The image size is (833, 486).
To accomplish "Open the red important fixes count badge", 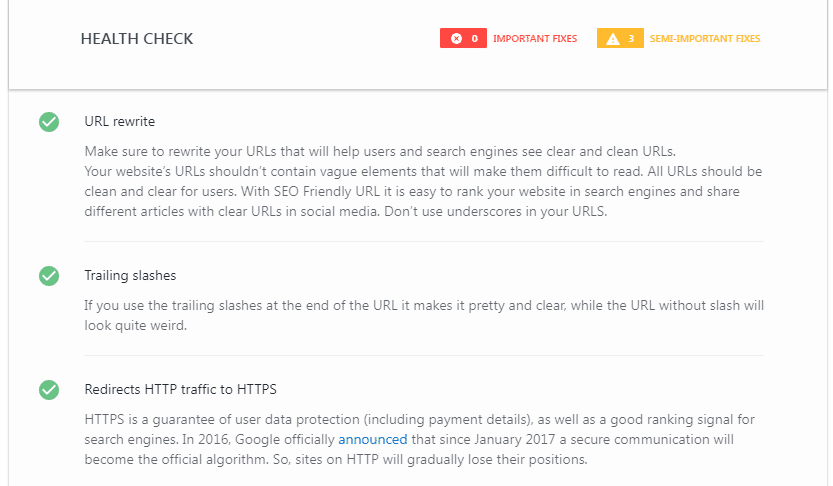I will (x=463, y=38).
